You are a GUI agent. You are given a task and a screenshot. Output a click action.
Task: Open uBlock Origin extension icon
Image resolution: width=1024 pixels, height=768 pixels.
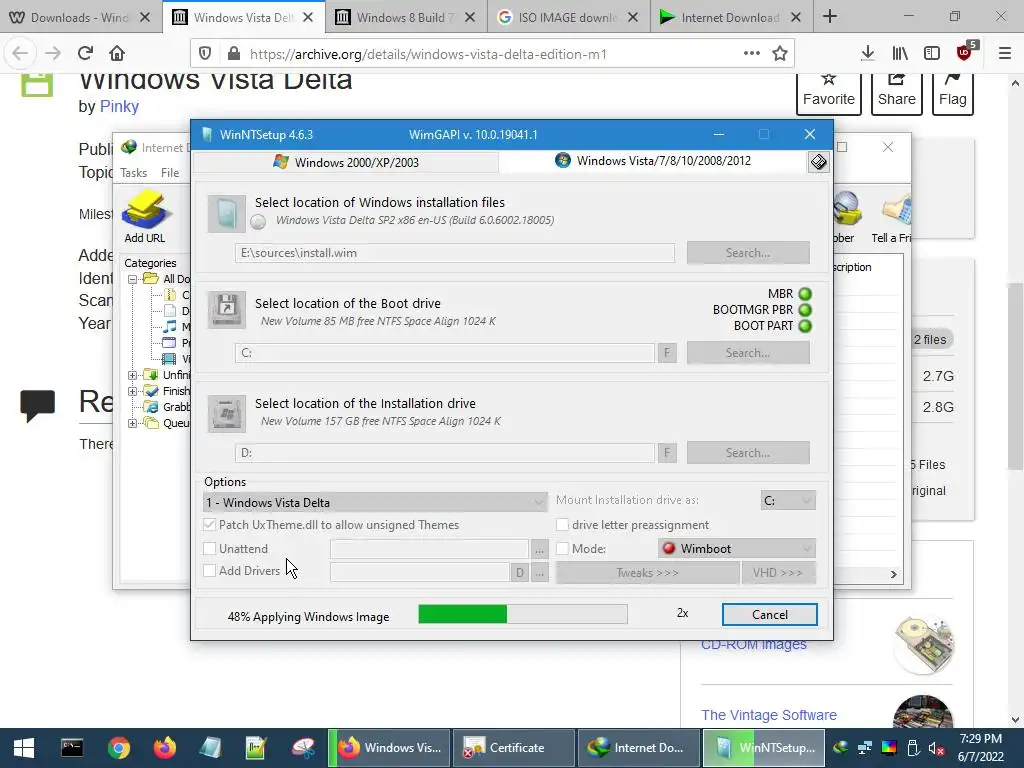[x=965, y=52]
